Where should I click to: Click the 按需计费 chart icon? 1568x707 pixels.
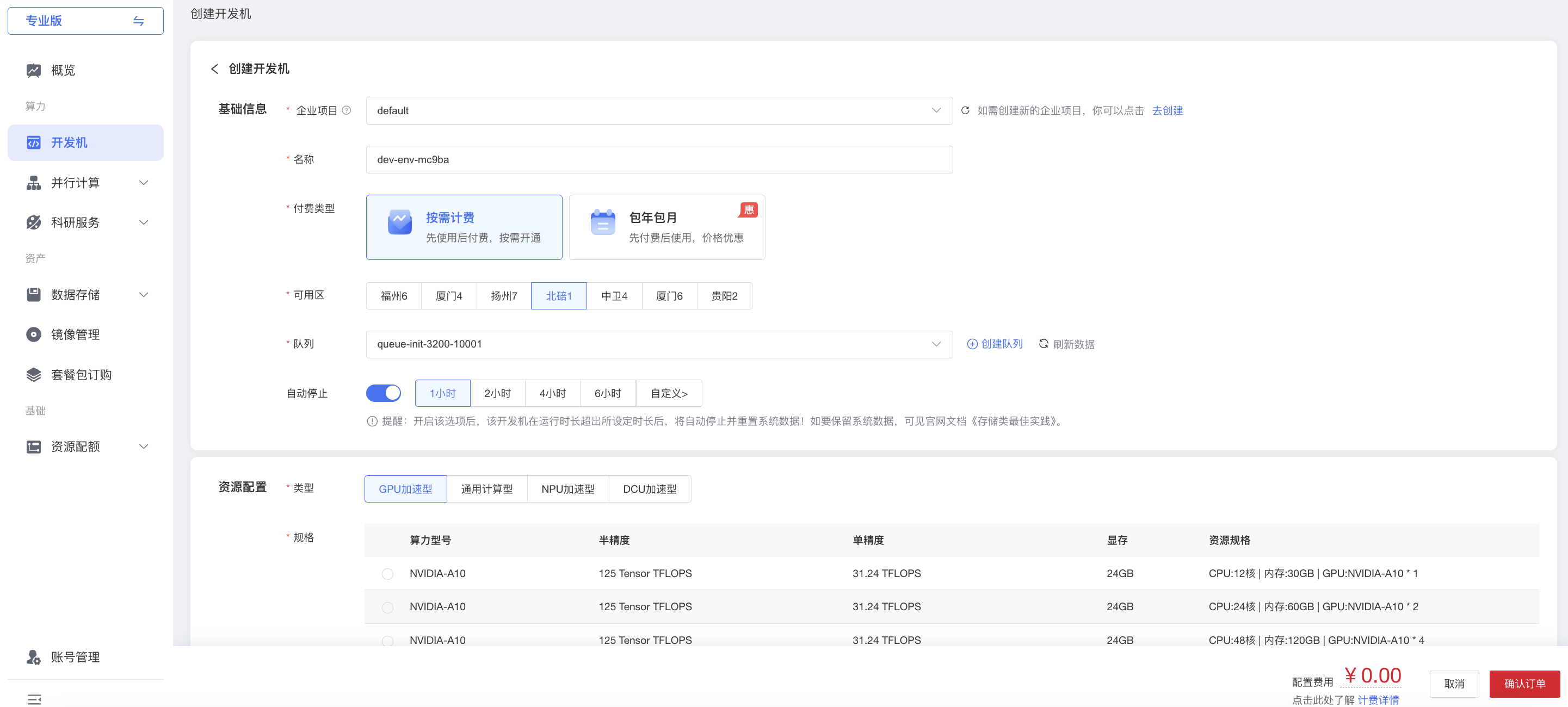(400, 222)
